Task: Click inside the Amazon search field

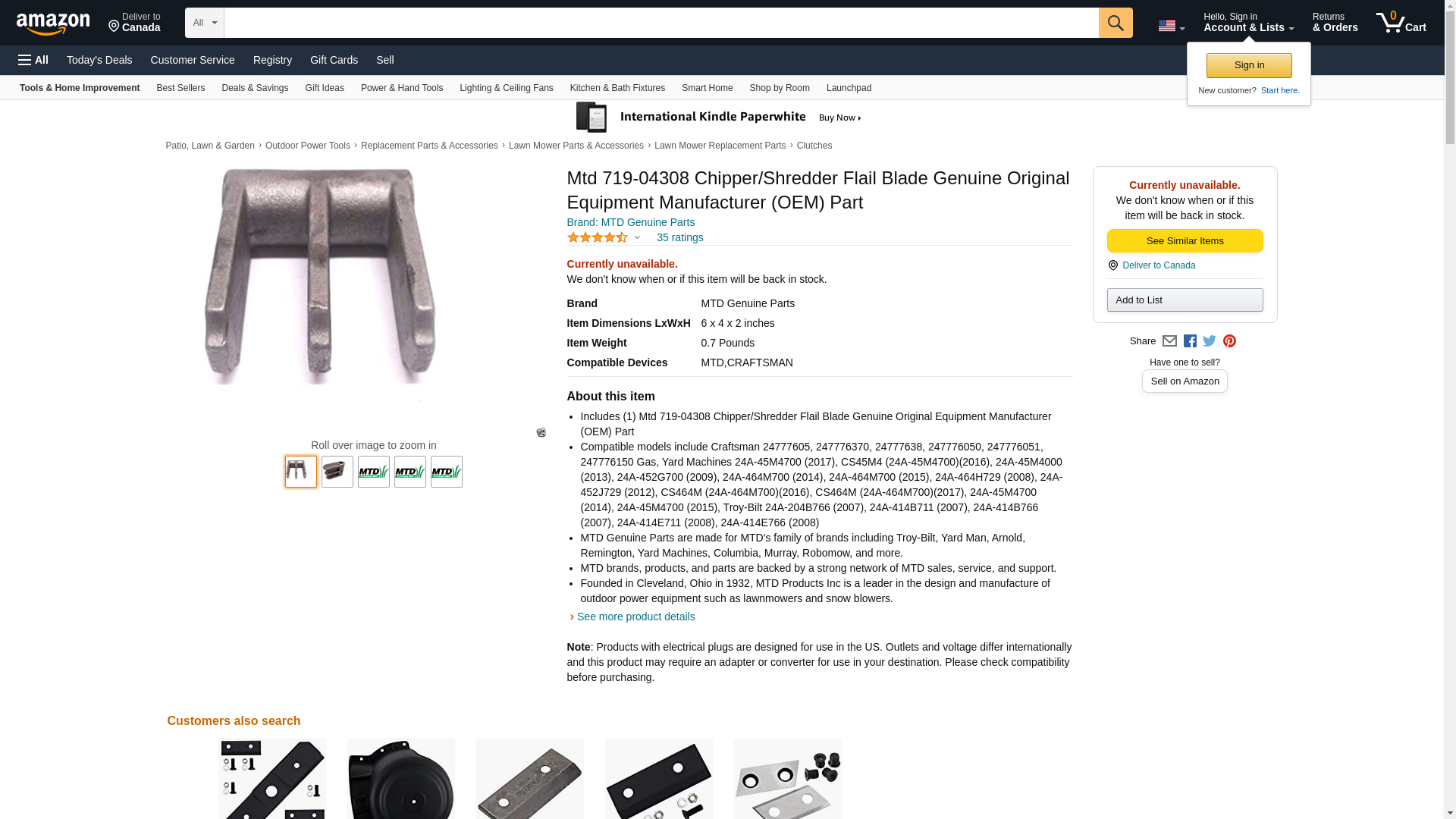Action: (661, 23)
